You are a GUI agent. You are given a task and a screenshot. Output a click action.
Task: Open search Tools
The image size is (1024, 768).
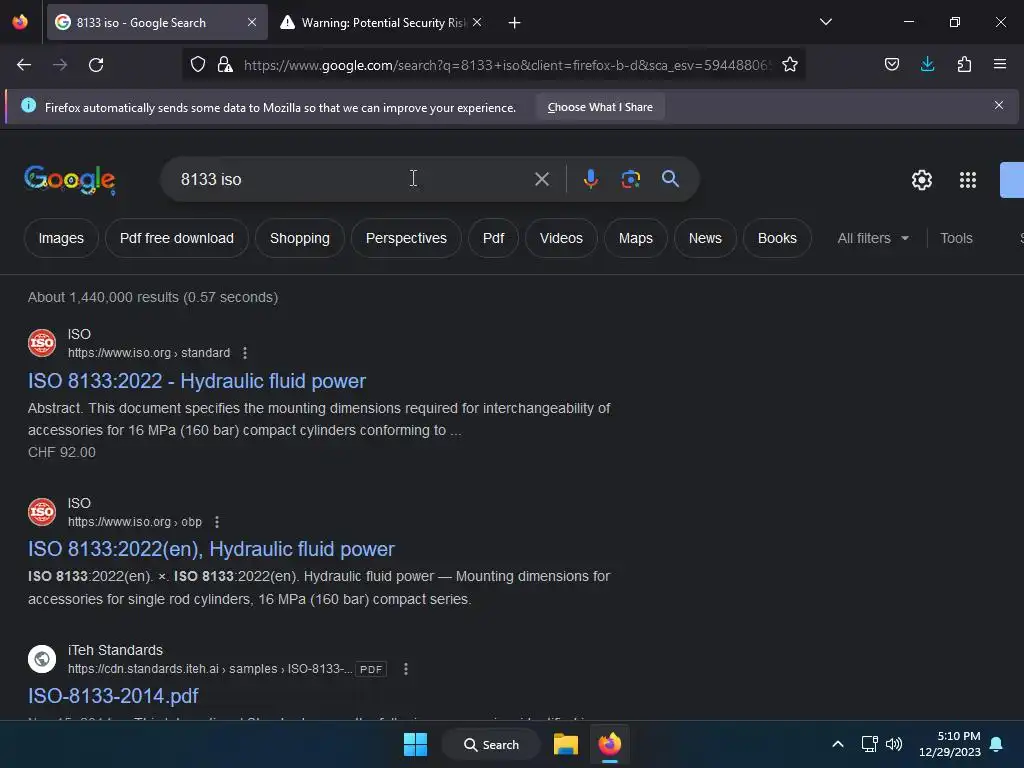[956, 238]
